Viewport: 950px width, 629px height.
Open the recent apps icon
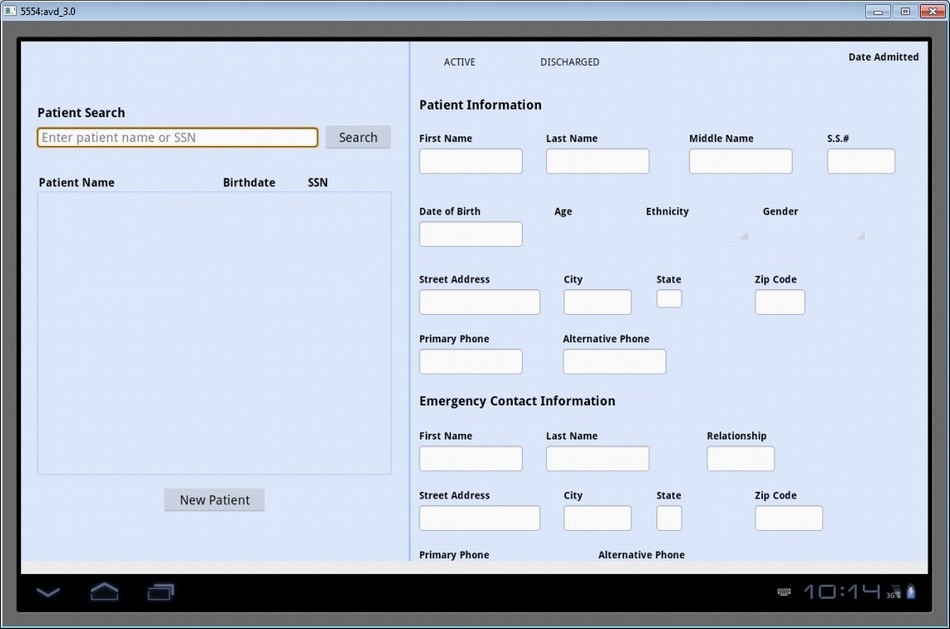[160, 592]
